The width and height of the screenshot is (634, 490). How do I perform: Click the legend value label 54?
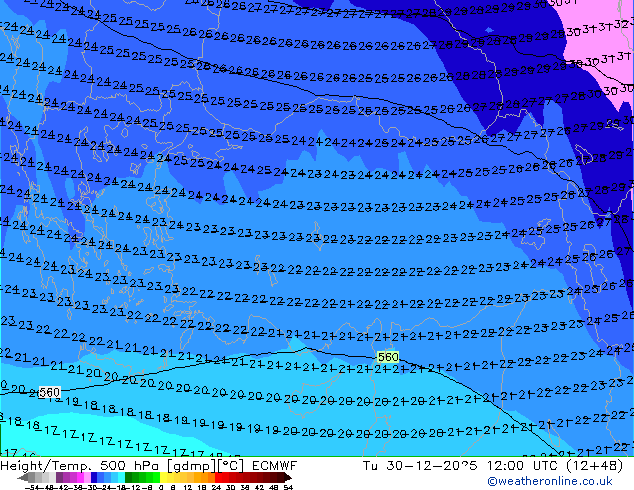click(x=288, y=488)
